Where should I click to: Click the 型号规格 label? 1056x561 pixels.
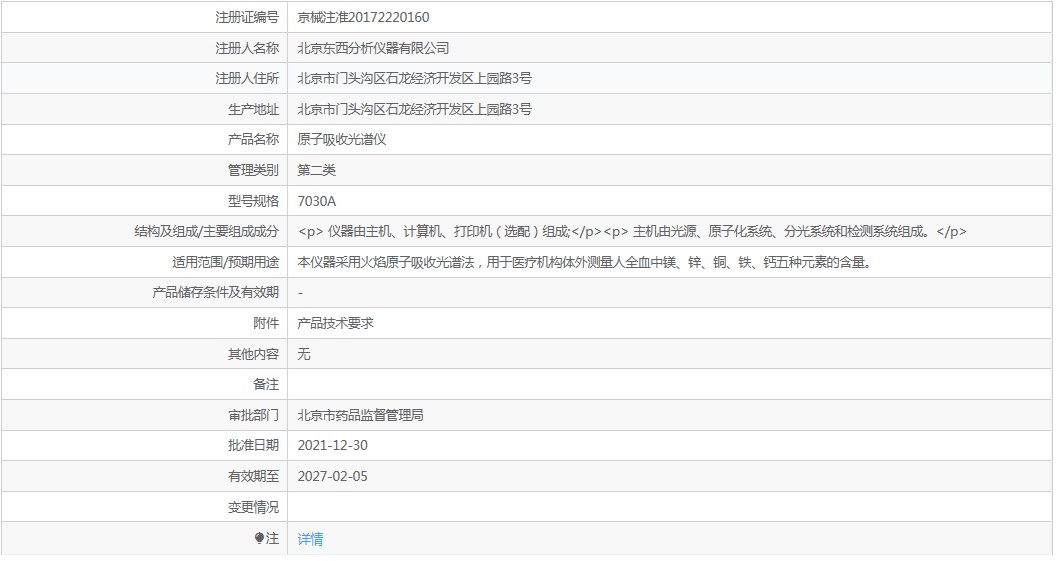(x=253, y=201)
